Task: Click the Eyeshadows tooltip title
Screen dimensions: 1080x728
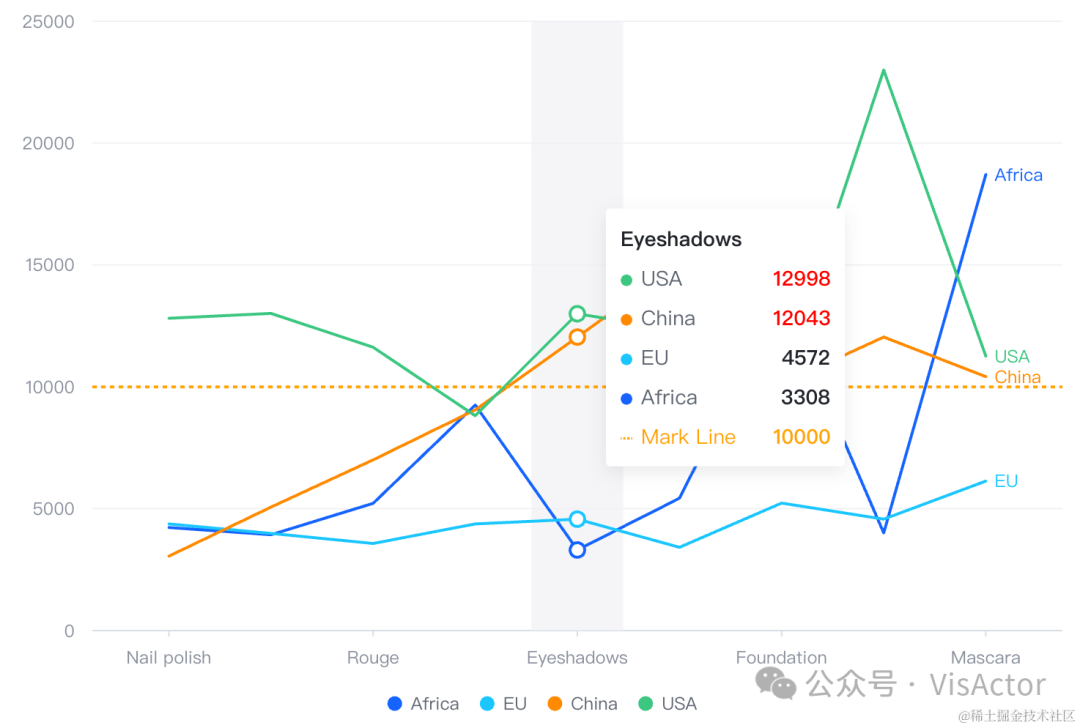Action: 681,239
